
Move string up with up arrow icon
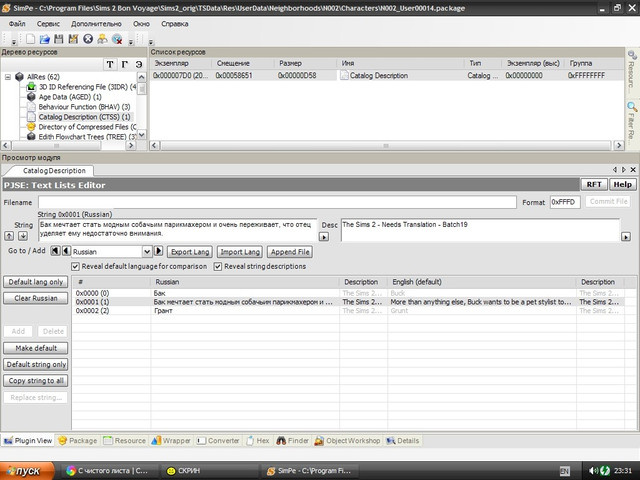[9, 236]
